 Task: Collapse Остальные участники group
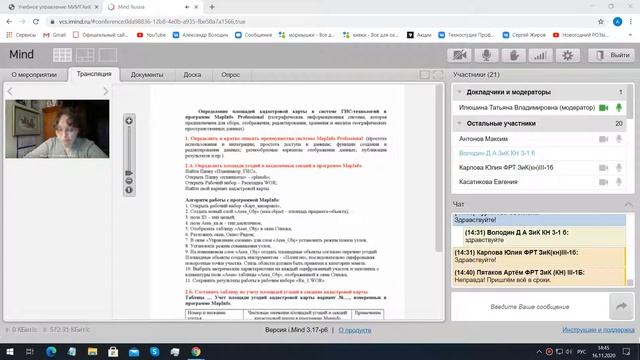pyautogui.click(x=460, y=123)
